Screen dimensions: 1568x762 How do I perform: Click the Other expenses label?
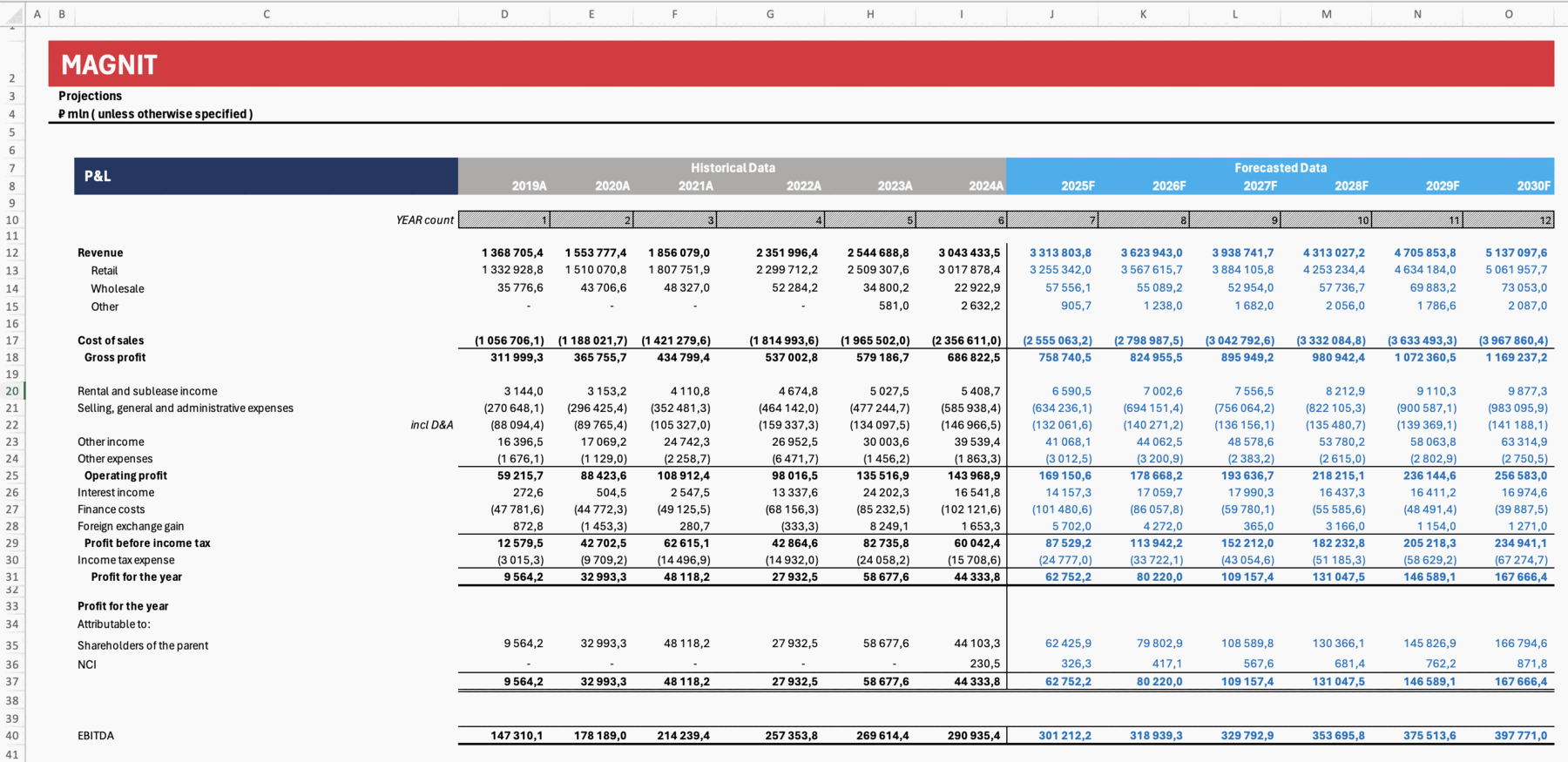(115, 459)
